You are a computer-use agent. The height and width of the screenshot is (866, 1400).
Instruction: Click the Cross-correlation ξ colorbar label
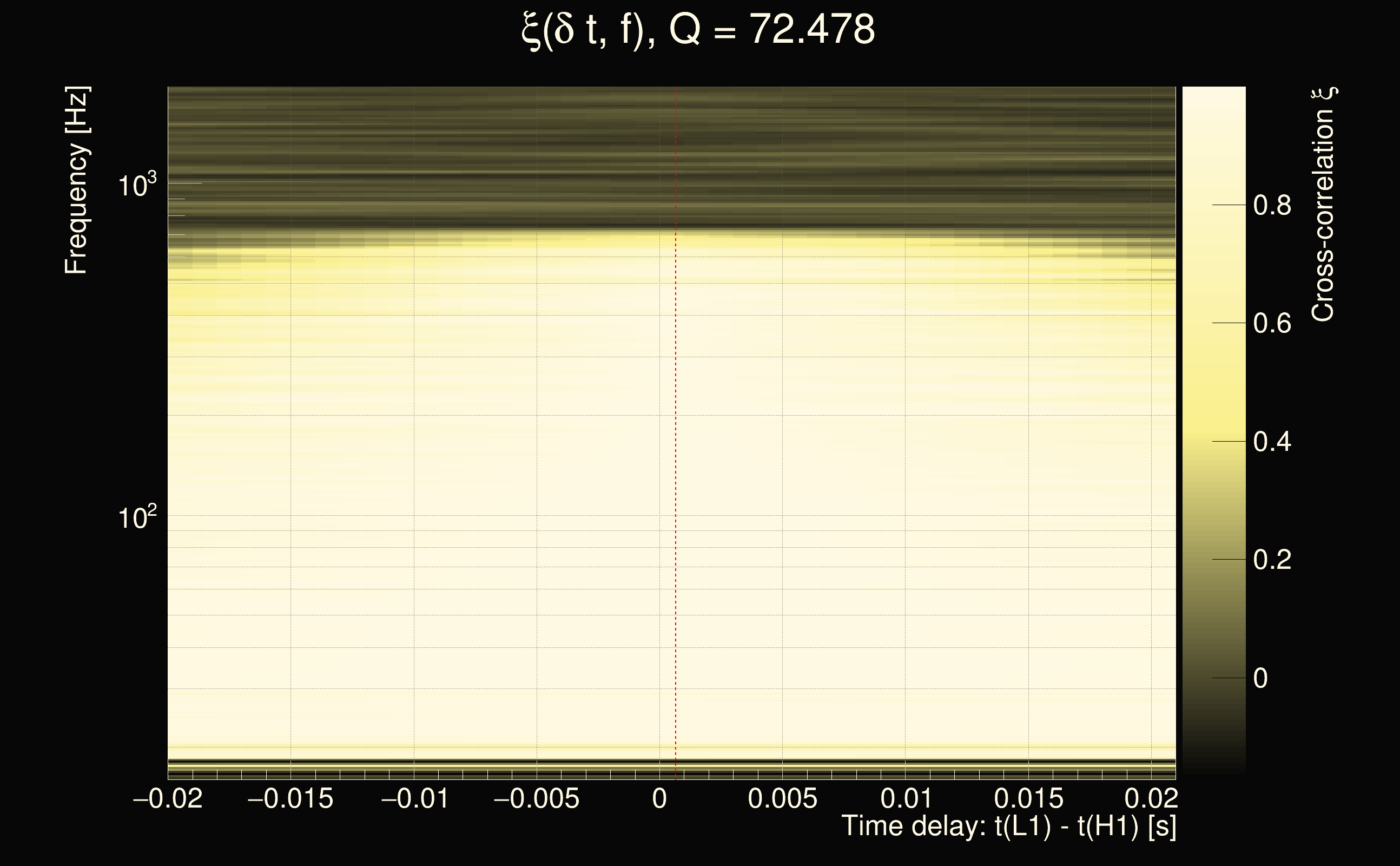point(1323,205)
